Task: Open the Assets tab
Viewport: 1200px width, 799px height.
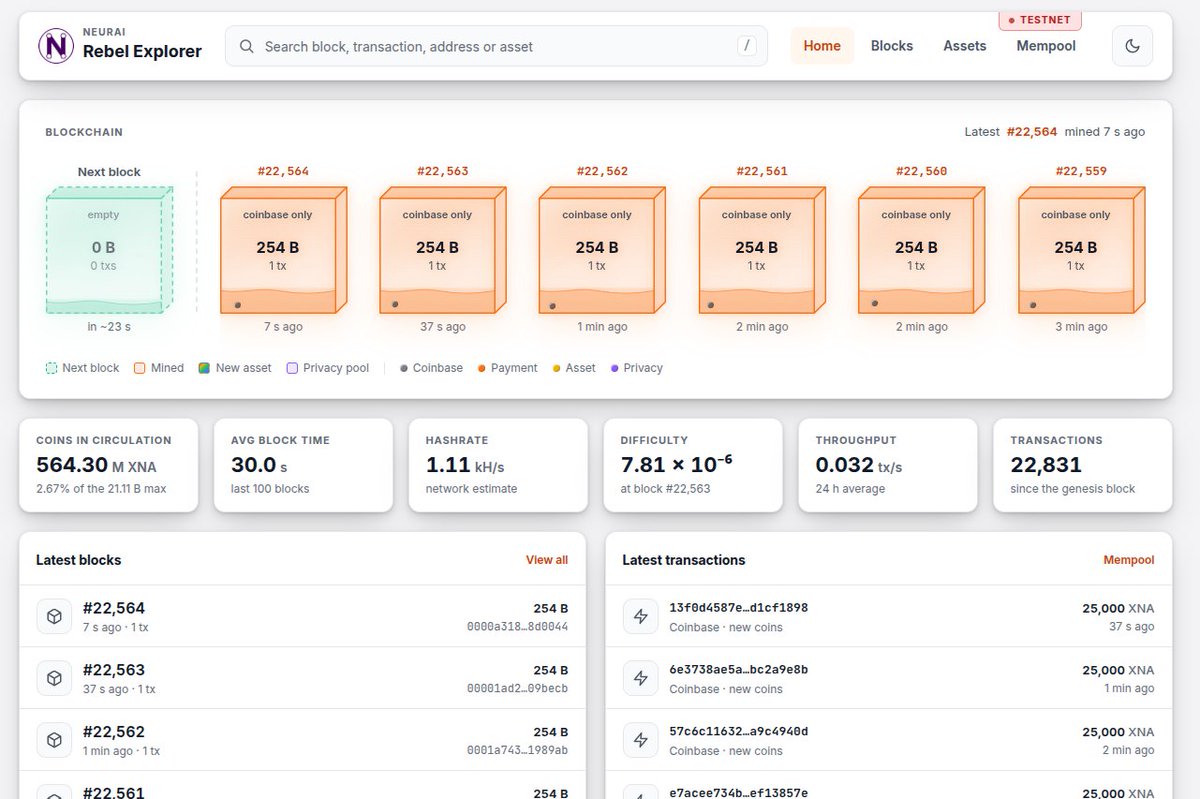Action: (x=965, y=46)
